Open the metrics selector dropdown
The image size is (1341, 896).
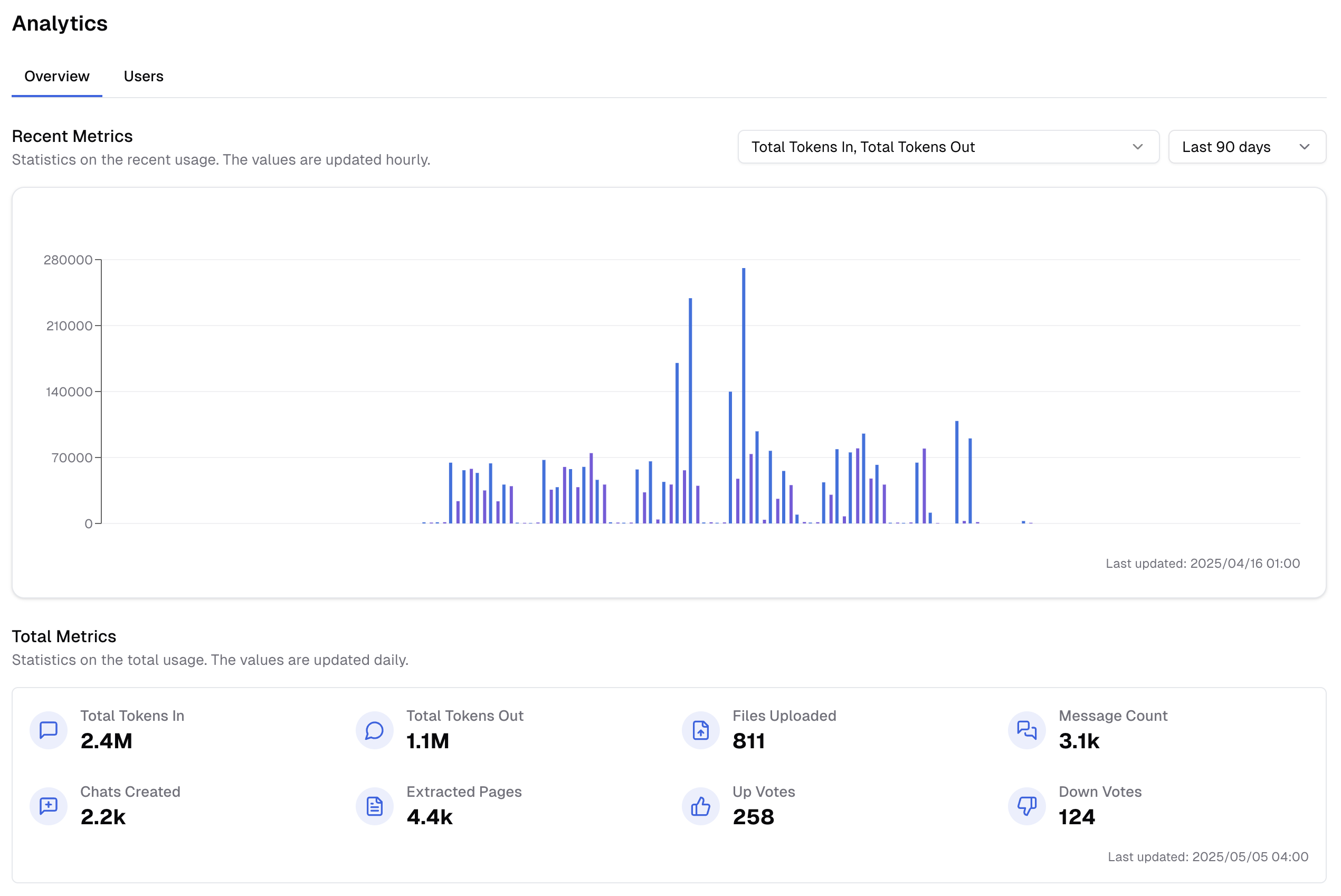(948, 147)
